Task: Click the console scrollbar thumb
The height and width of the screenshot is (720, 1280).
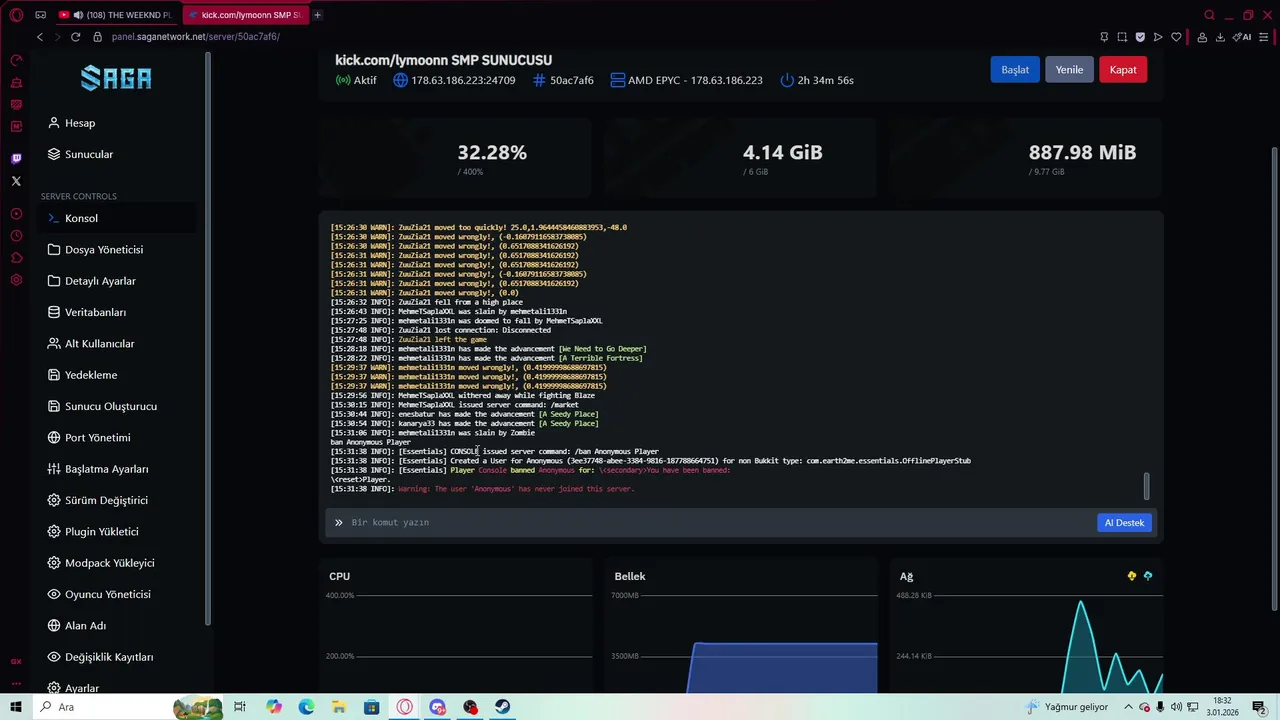Action: tap(1146, 486)
